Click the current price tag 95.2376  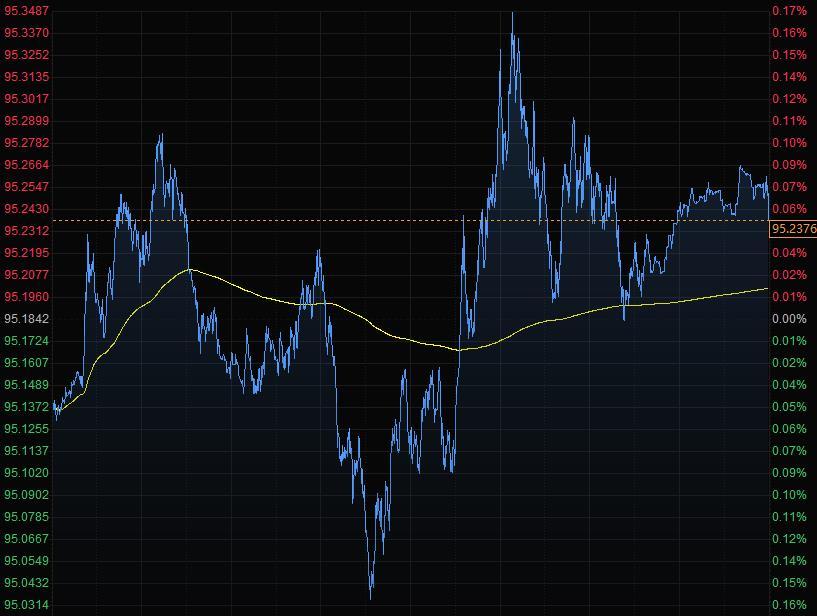click(x=794, y=229)
